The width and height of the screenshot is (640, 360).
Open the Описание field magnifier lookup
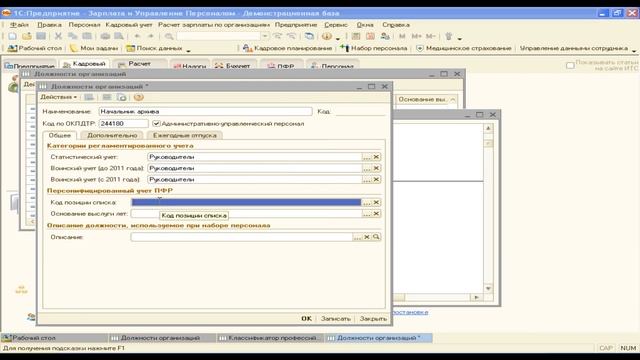coord(376,237)
